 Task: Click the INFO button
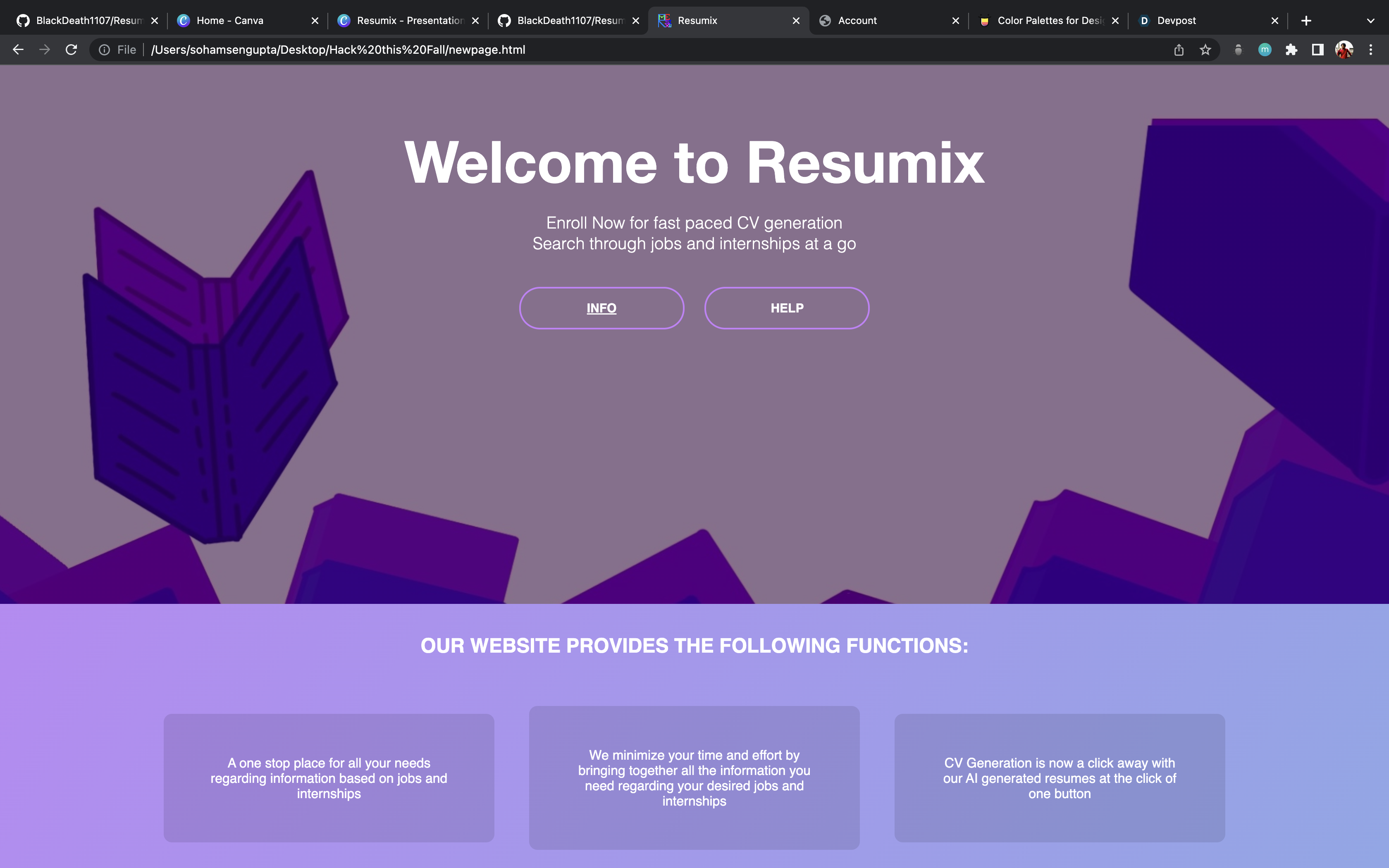(601, 308)
